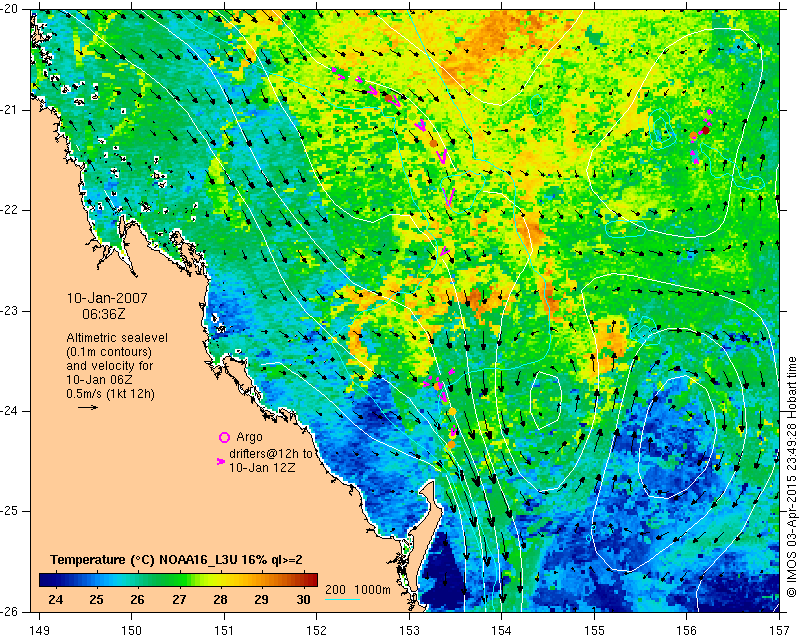Image resolution: width=800 pixels, height=640 pixels.
Task: Click longitude axis label 154
Action: 502,630
